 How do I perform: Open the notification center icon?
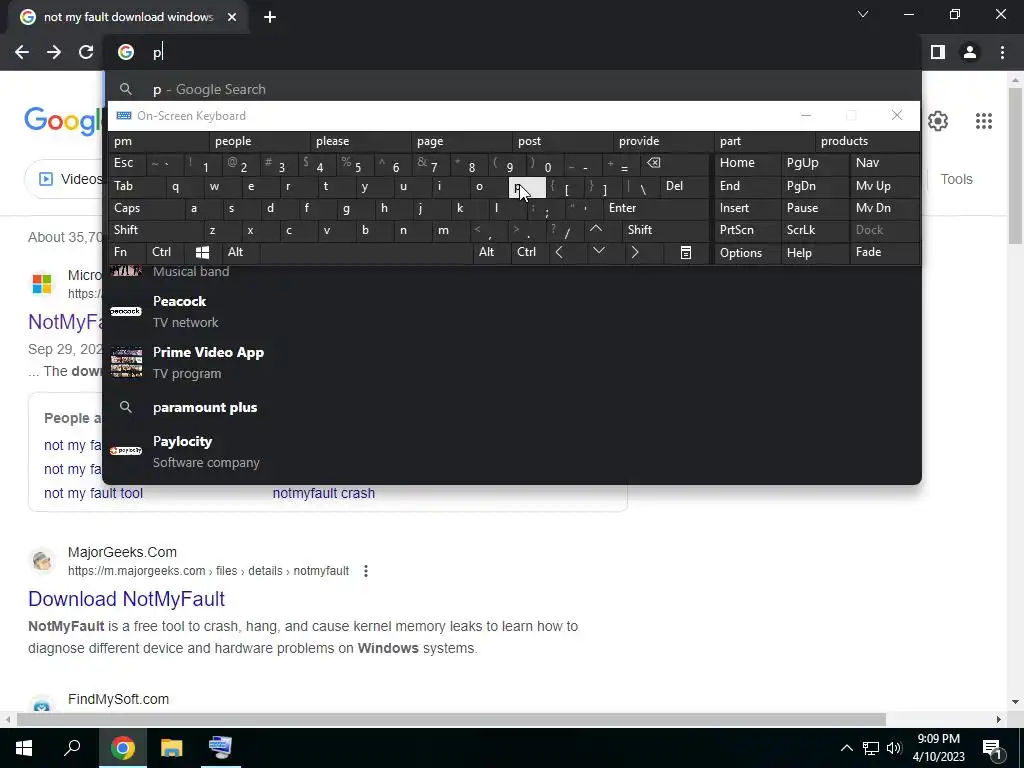click(992, 748)
